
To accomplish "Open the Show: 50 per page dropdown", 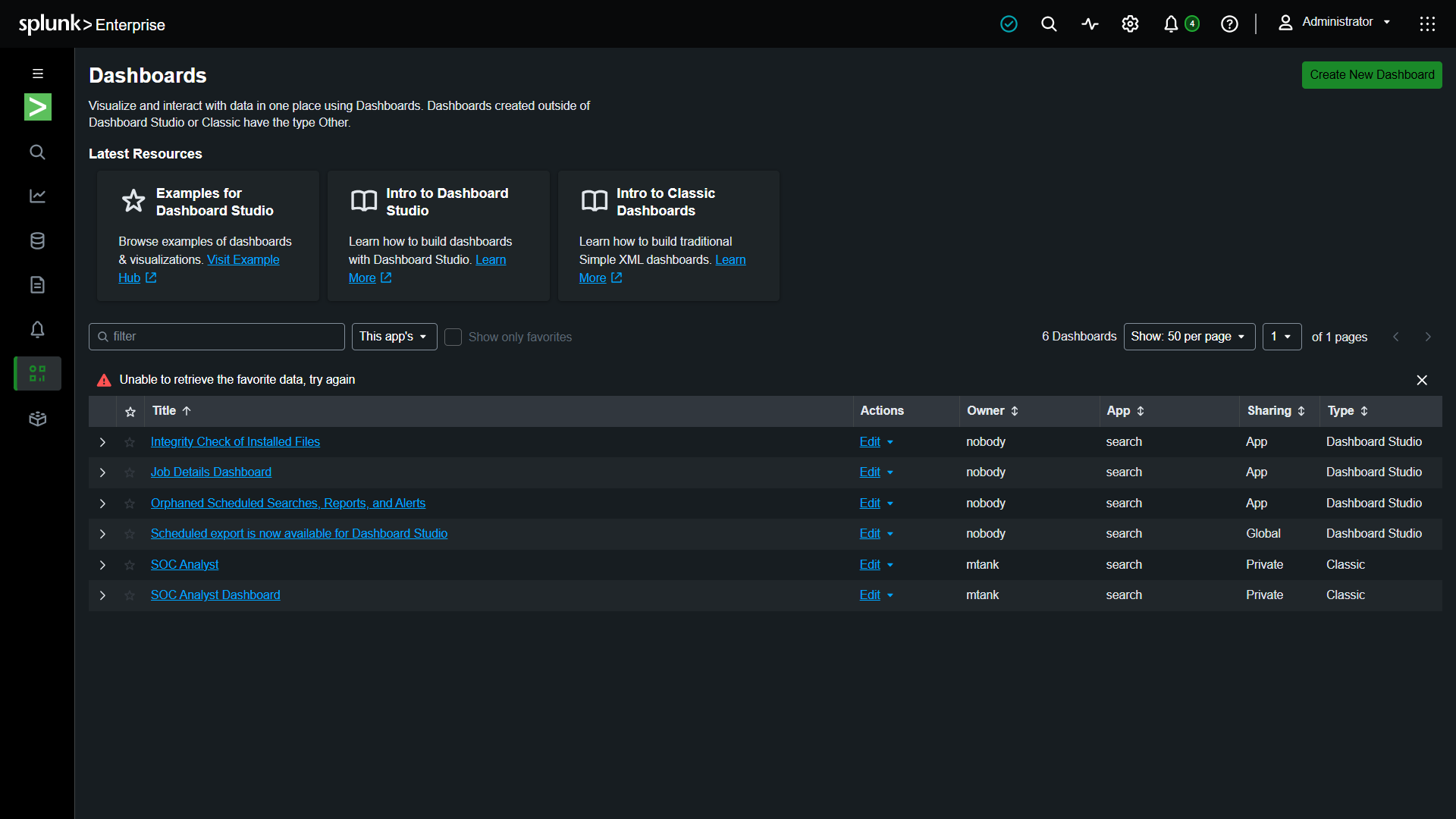I will pos(1189,337).
